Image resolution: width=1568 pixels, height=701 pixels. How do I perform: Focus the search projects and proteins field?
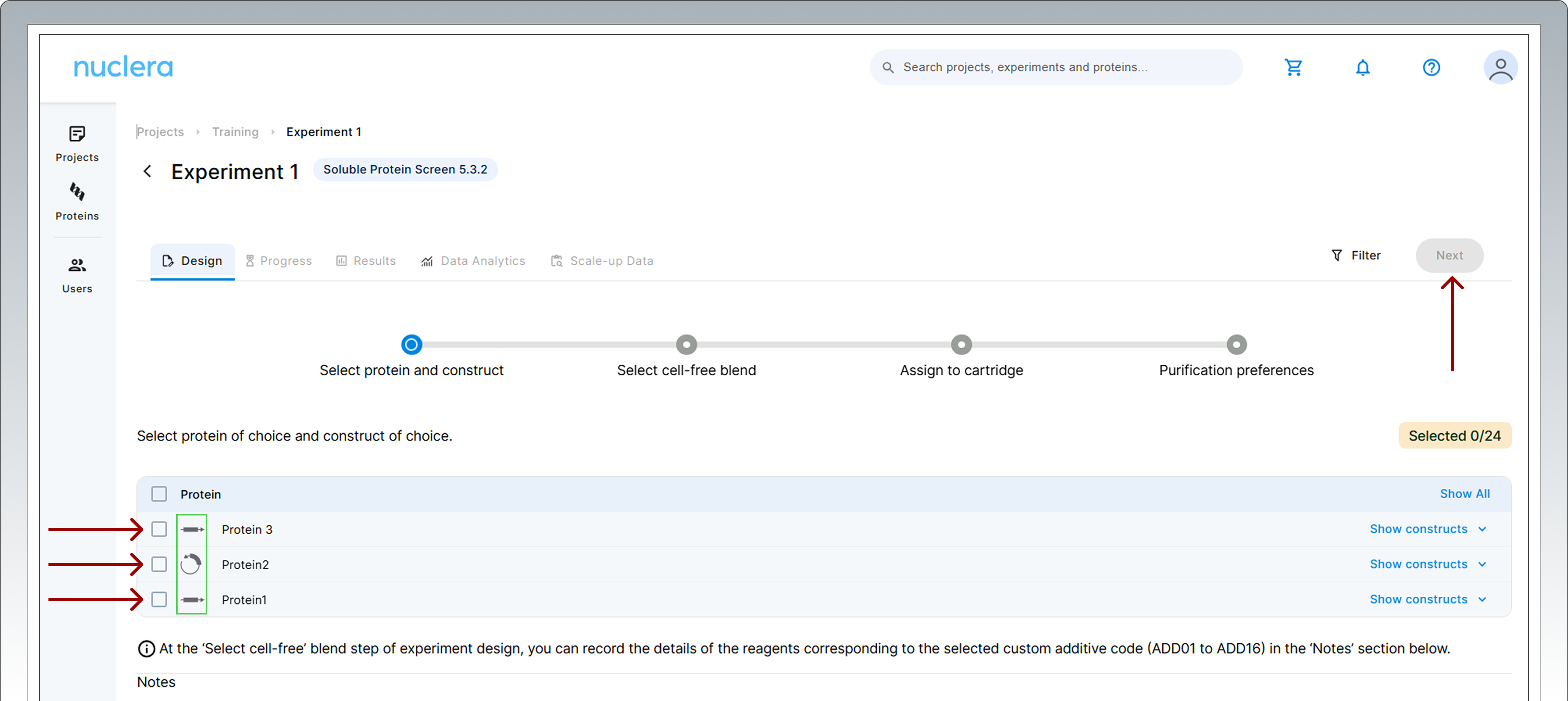pyautogui.click(x=1056, y=67)
